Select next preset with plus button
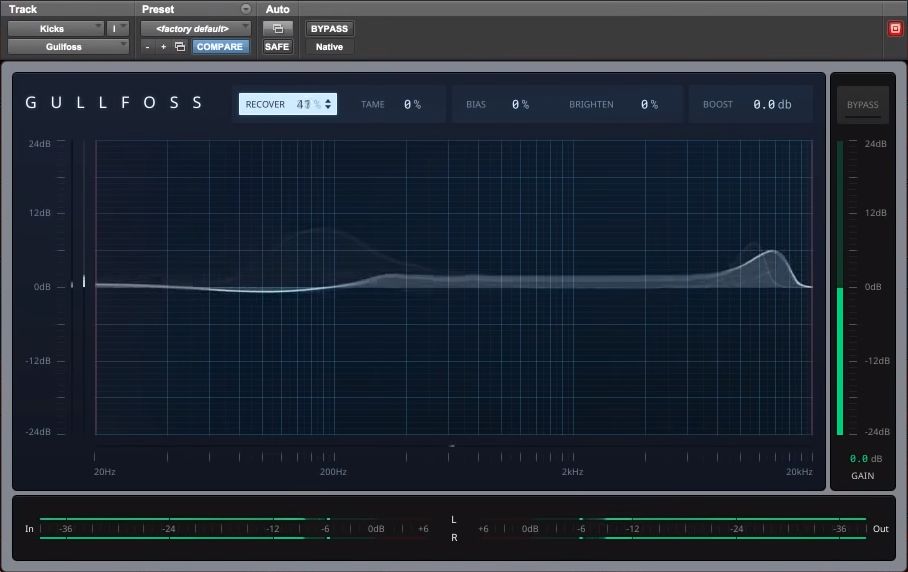Viewport: 908px width, 572px height. pyautogui.click(x=163, y=47)
